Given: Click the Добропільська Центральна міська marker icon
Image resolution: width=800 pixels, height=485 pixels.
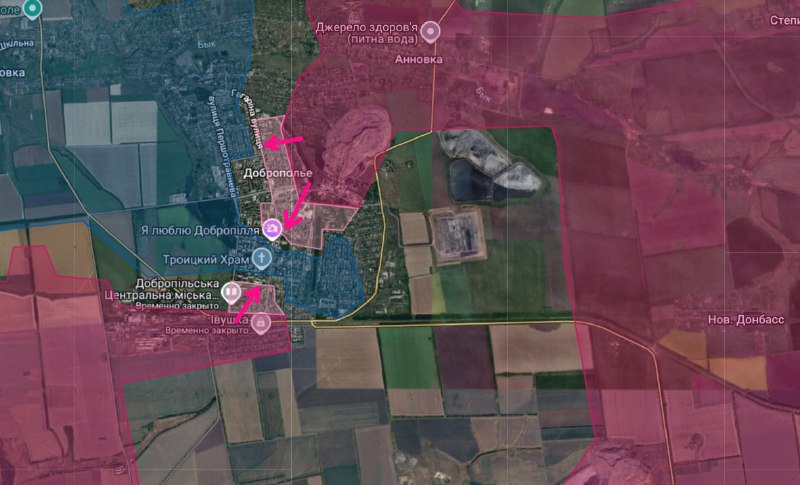Looking at the screenshot, I should tap(231, 292).
